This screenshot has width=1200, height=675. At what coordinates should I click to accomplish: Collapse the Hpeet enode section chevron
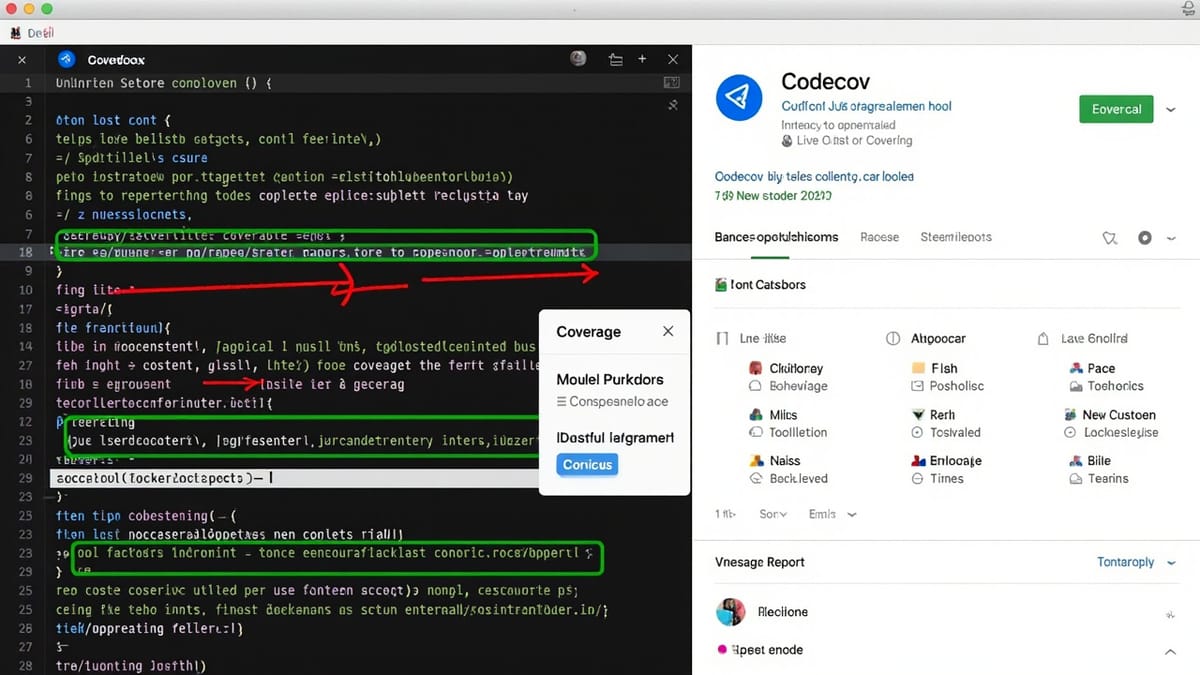point(1170,652)
